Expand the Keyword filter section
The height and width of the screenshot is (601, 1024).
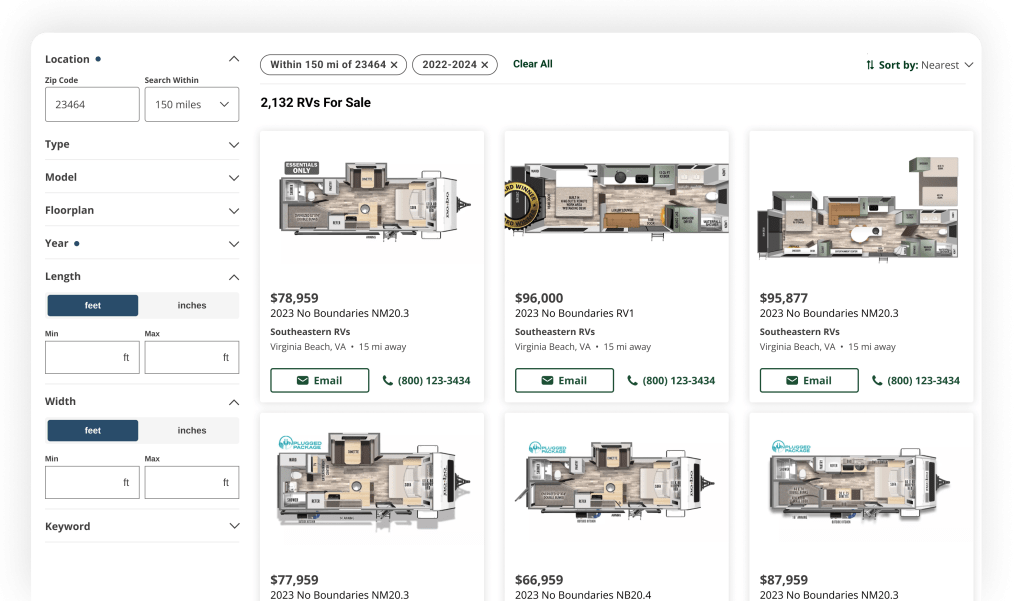click(234, 526)
